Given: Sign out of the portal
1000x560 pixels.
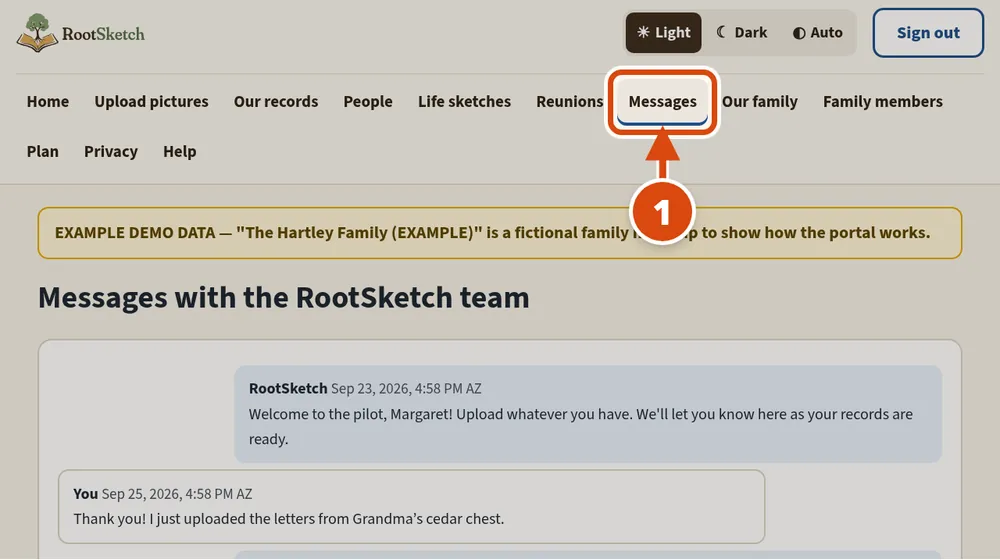Looking at the screenshot, I should [x=928, y=33].
